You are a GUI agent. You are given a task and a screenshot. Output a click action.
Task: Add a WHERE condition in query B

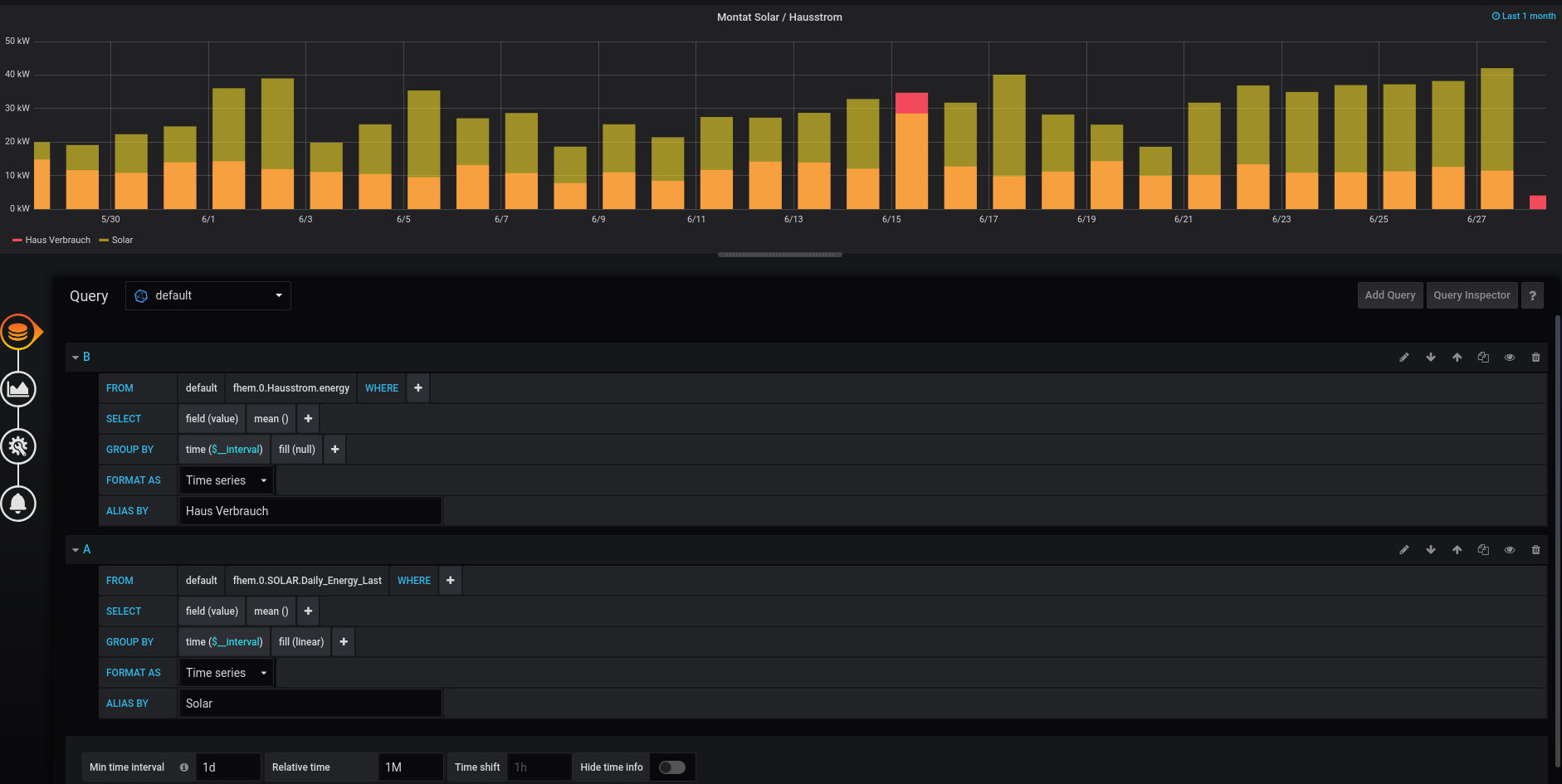418,388
